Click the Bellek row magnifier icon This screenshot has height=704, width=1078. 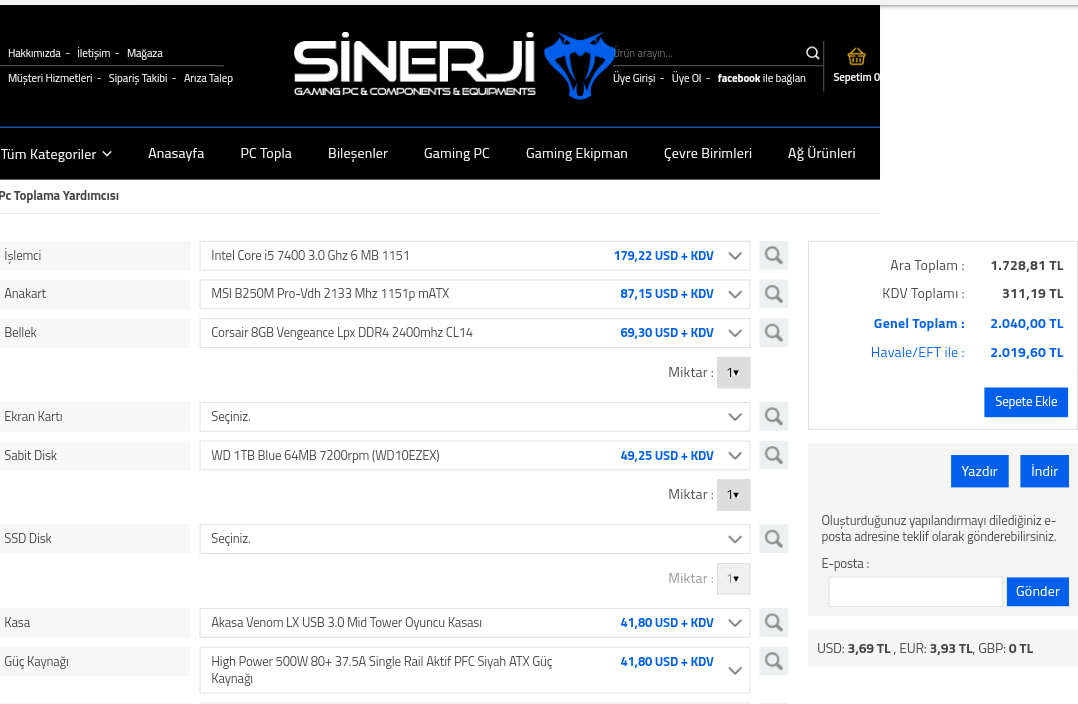[773, 332]
